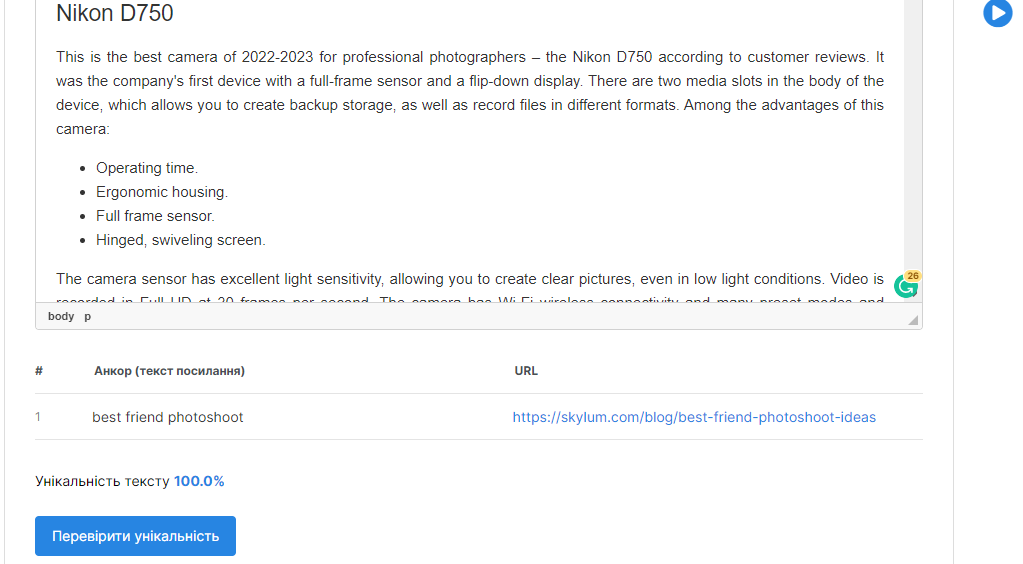Click the 'Full frame sensor.' bullet item
1023x564 pixels.
click(x=155, y=216)
